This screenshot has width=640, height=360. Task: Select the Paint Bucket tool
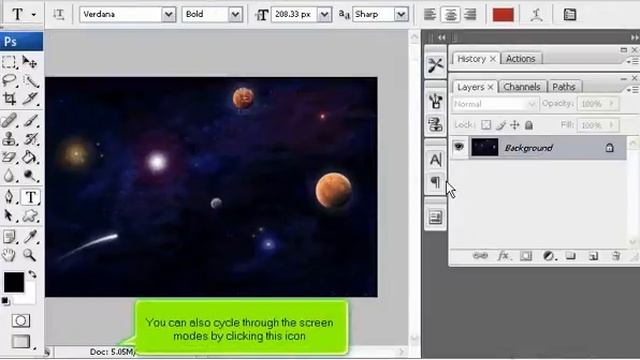point(30,157)
